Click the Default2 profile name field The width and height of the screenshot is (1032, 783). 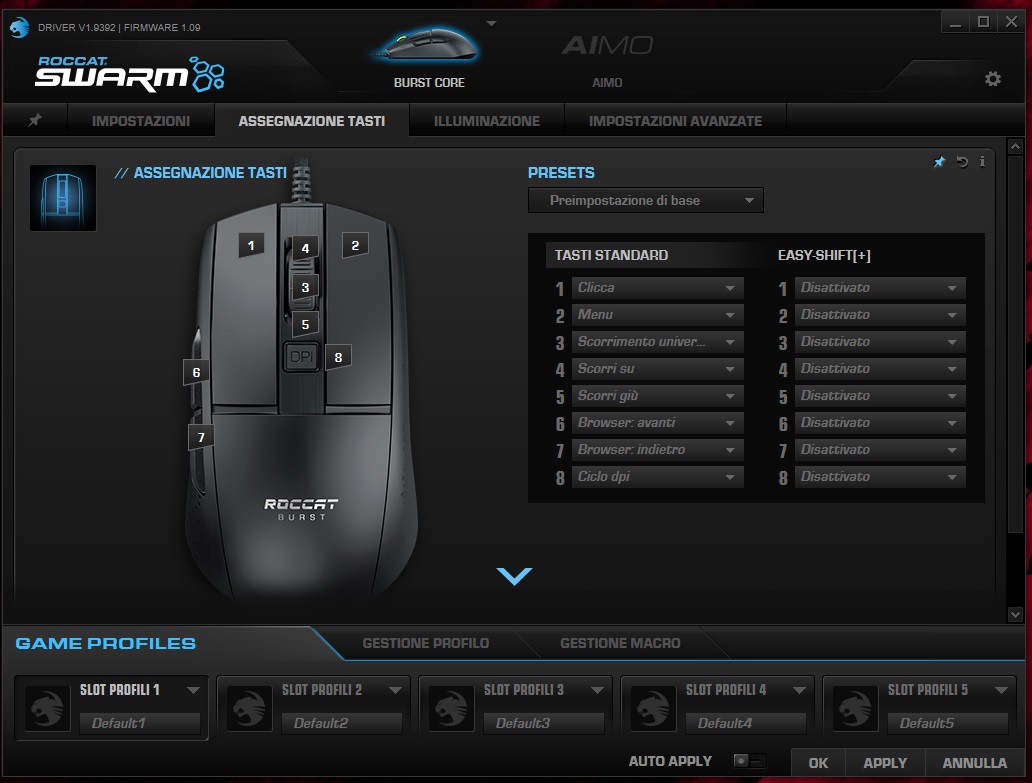coord(342,723)
